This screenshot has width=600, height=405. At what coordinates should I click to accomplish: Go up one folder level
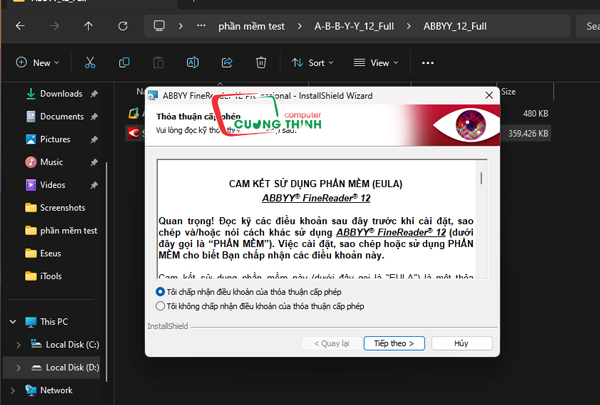88,26
